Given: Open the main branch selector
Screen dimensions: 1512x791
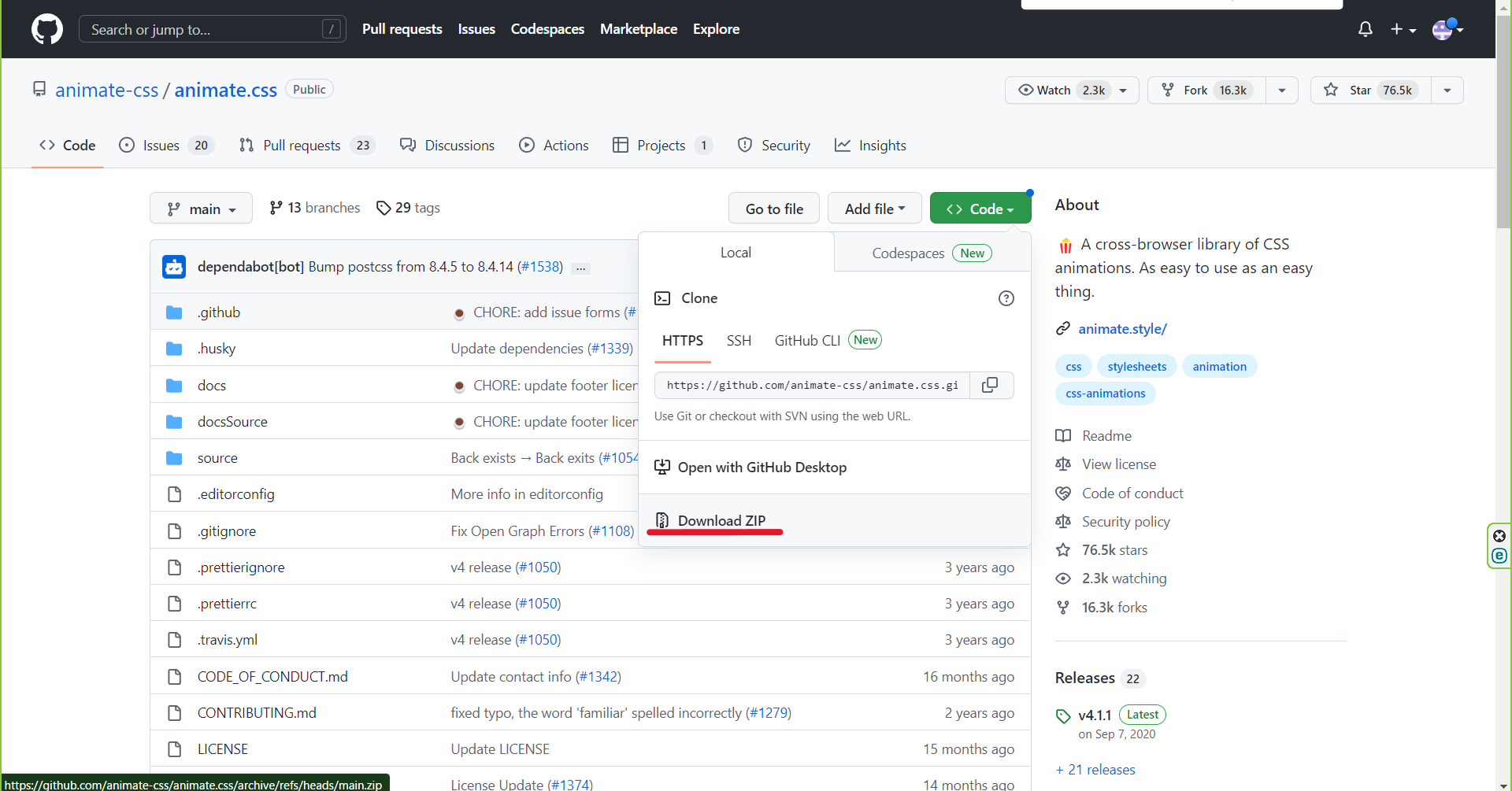Looking at the screenshot, I should pyautogui.click(x=201, y=209).
